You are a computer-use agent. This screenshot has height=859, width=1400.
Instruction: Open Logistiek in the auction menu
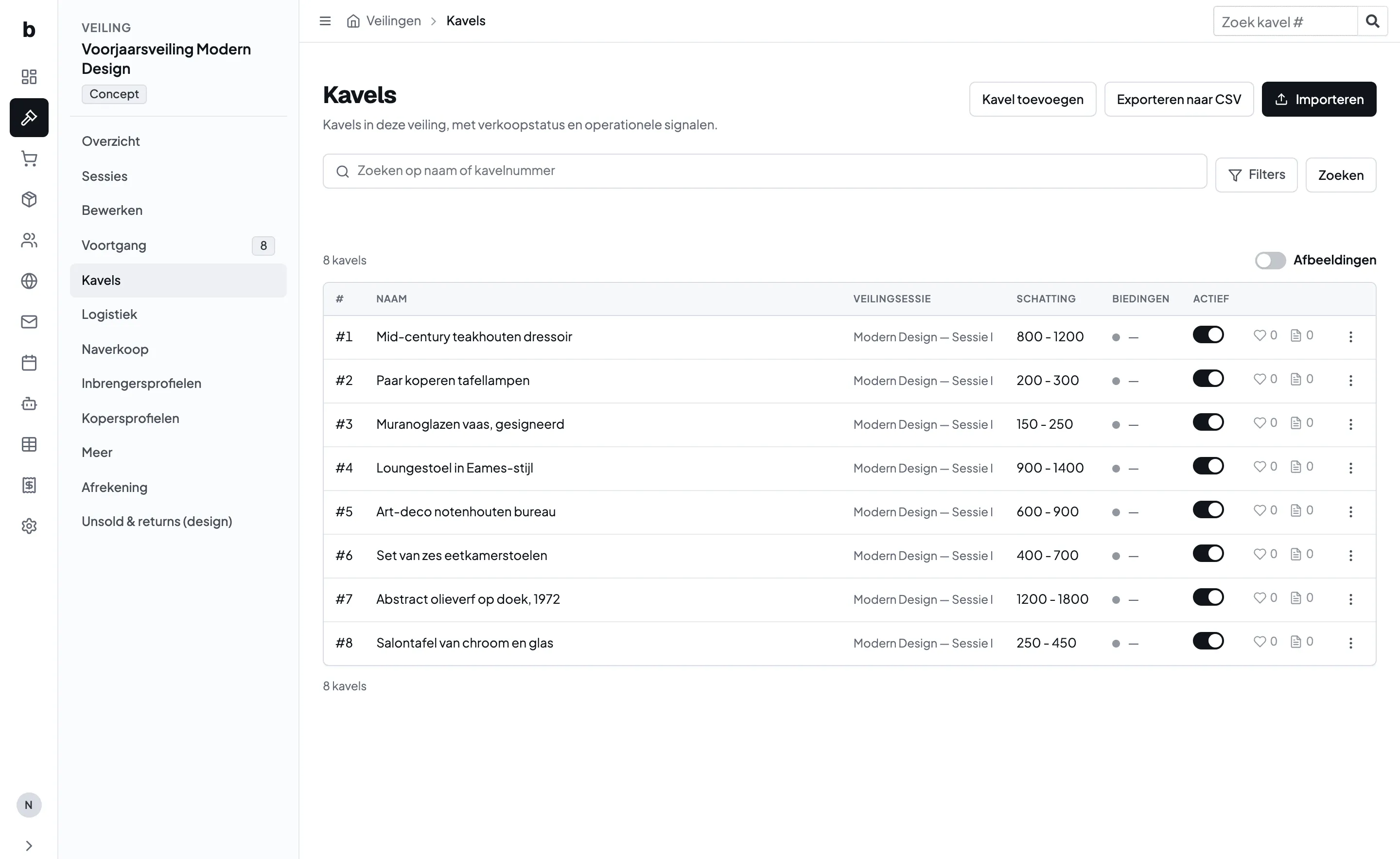tap(178, 315)
